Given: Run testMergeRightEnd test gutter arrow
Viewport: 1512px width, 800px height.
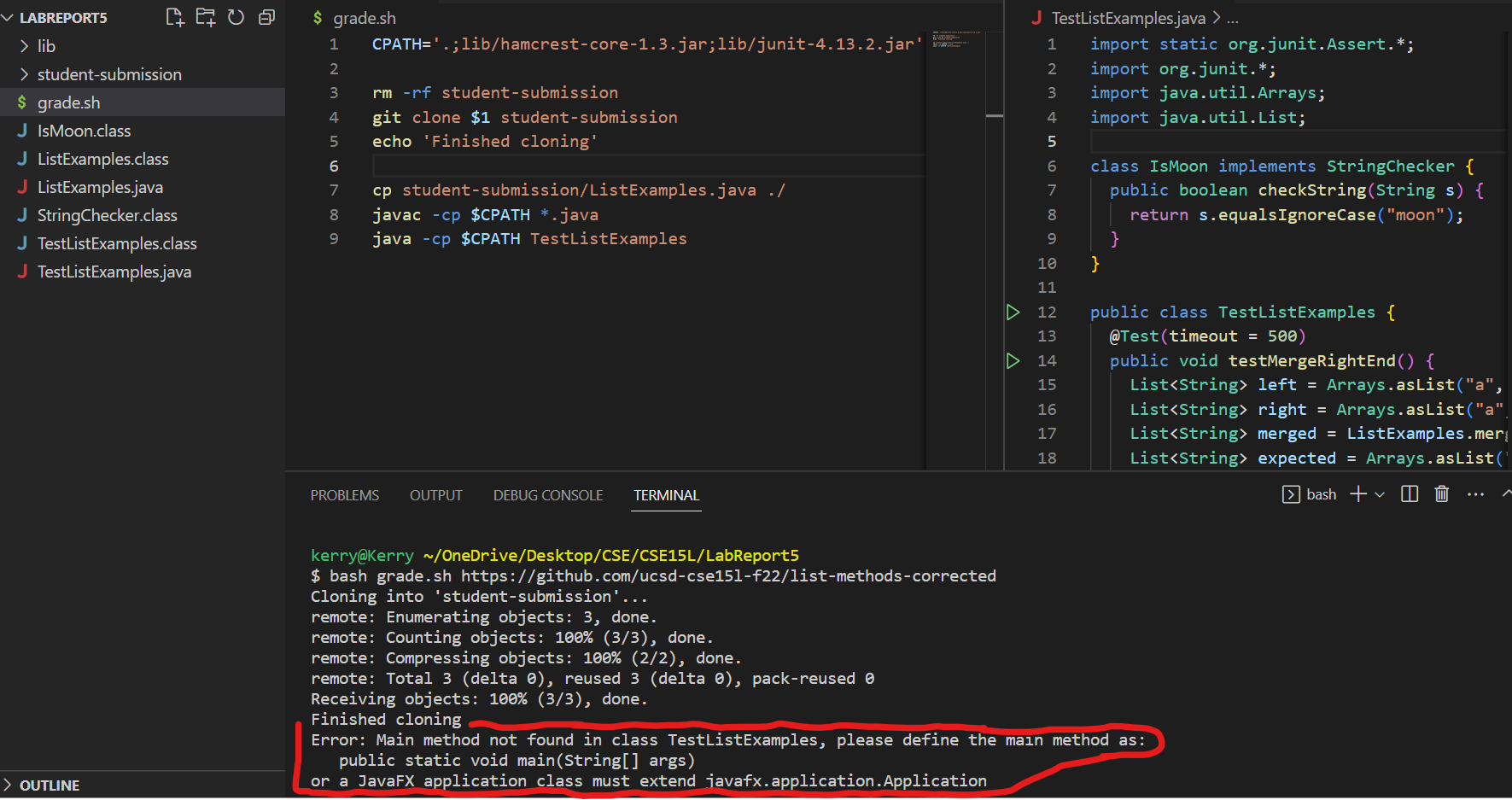Looking at the screenshot, I should pos(1013,361).
